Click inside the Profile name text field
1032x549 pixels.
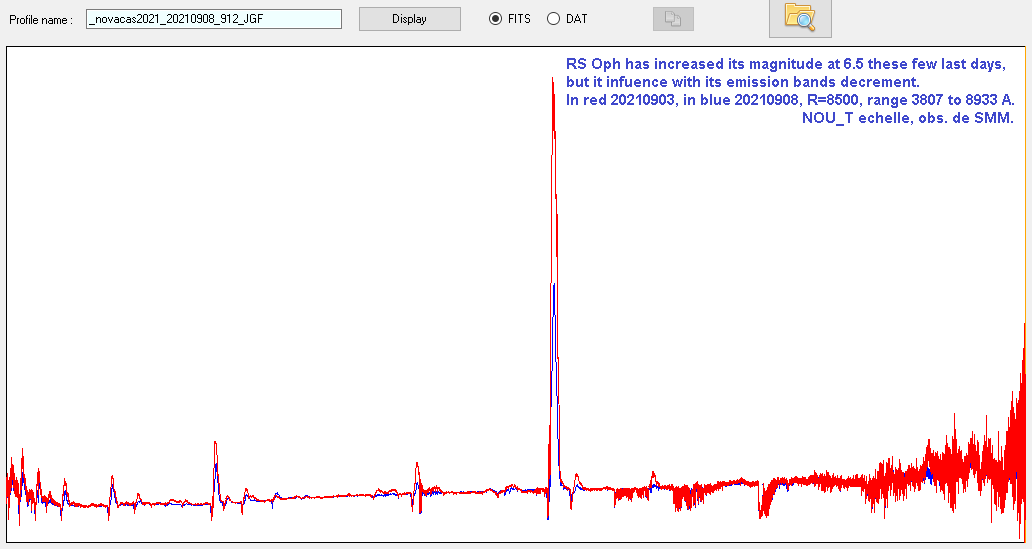213,19
